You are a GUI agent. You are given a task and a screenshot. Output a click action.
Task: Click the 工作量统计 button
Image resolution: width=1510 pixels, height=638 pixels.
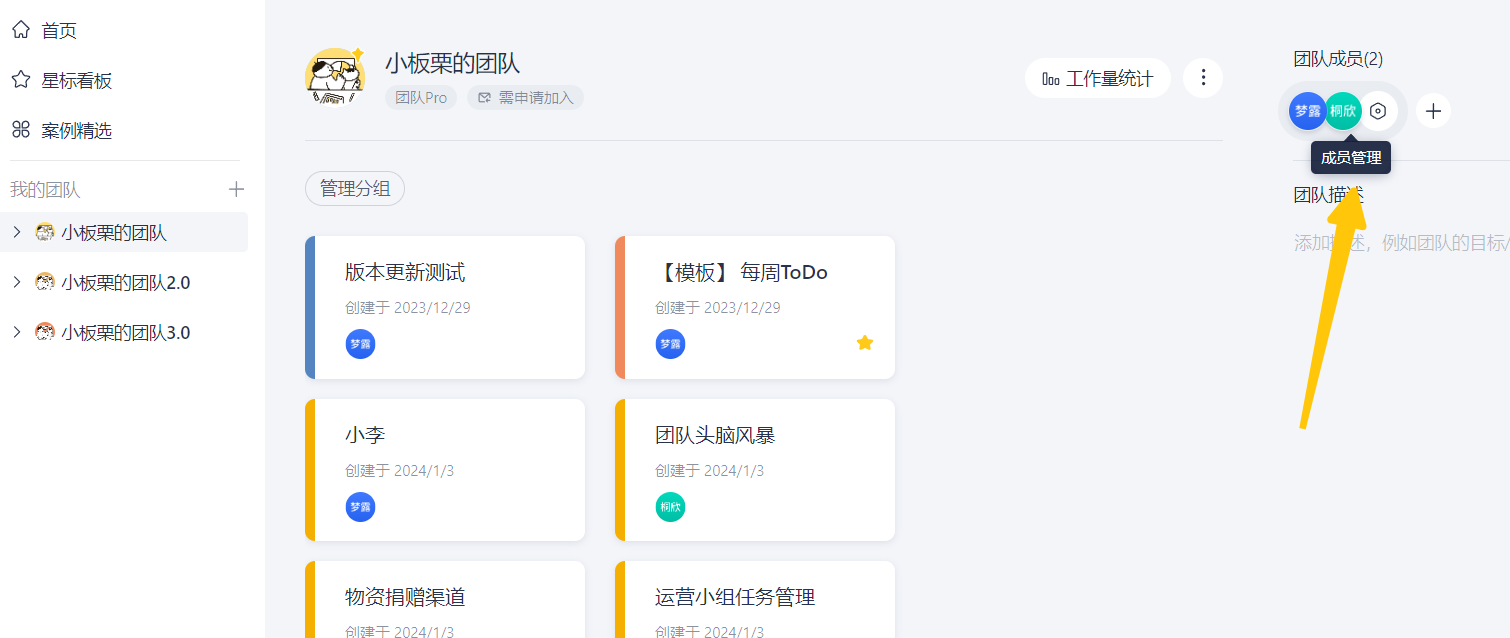[1097, 78]
